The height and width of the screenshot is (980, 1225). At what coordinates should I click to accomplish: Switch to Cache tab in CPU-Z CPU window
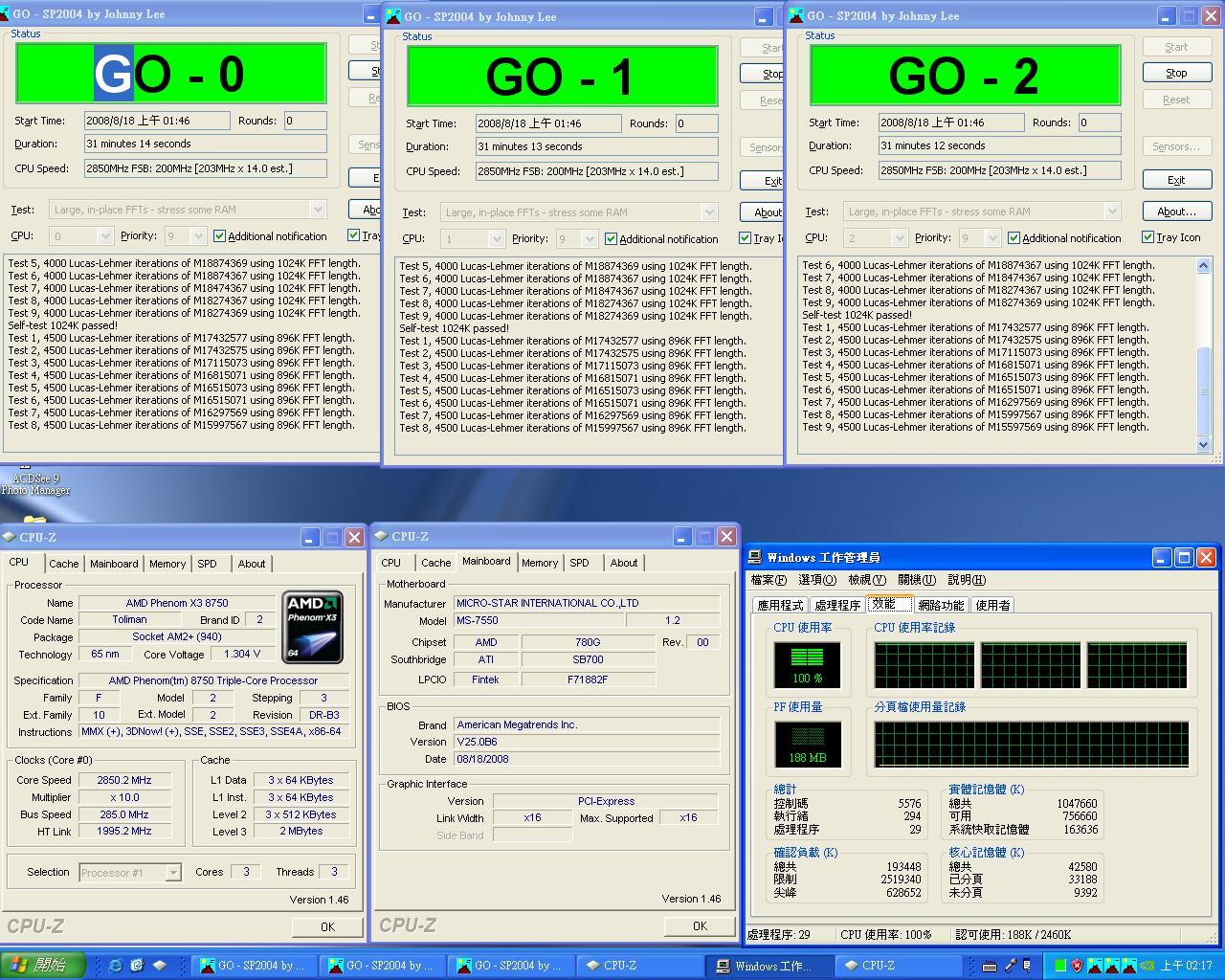click(x=64, y=564)
